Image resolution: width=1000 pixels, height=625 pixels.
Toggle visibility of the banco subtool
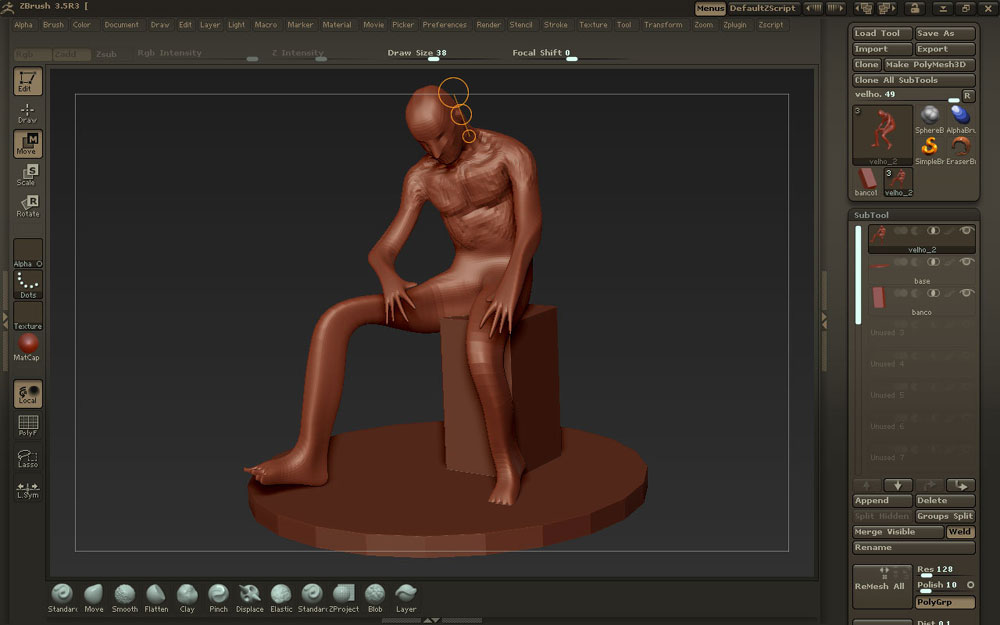(x=966, y=293)
